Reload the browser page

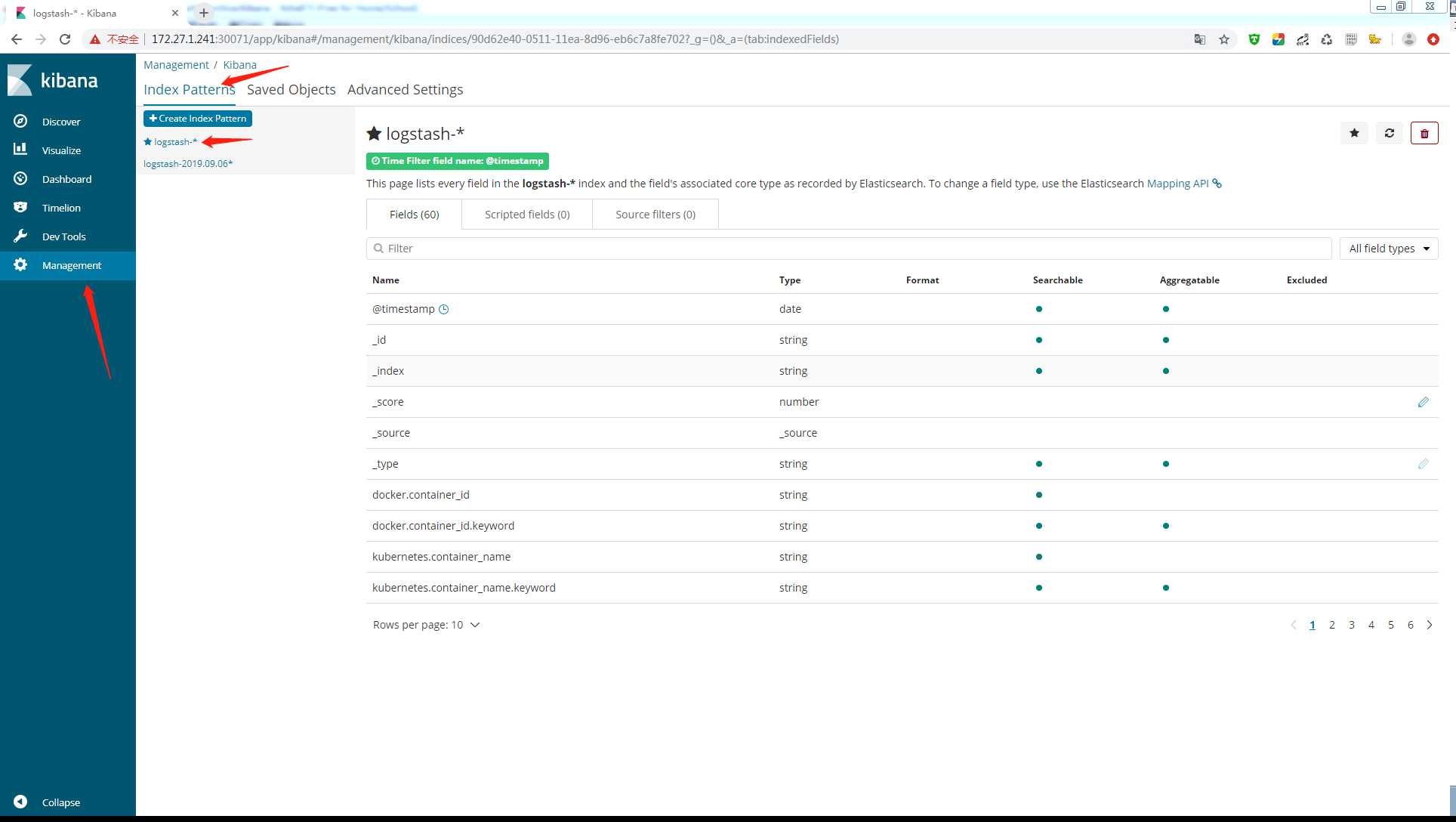pyautogui.click(x=65, y=39)
